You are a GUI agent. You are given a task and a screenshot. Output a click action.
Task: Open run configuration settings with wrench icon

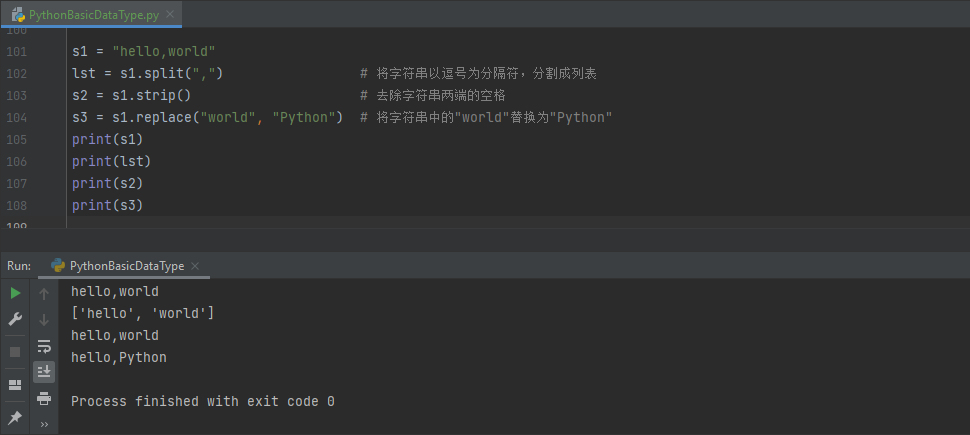point(15,319)
